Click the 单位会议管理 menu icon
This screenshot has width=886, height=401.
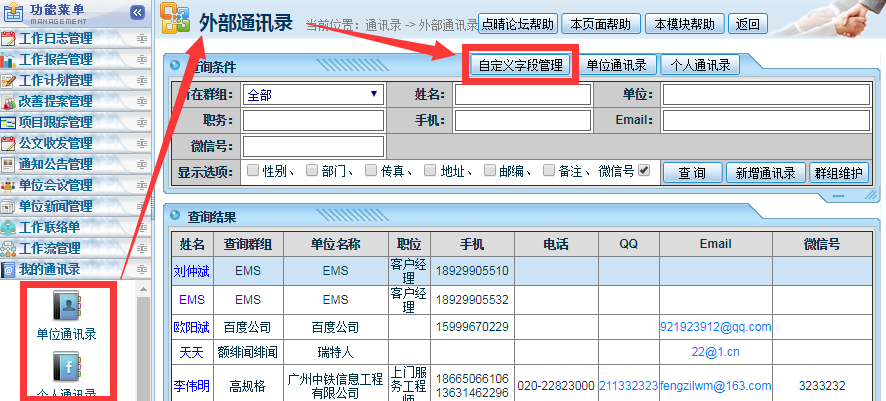10,185
